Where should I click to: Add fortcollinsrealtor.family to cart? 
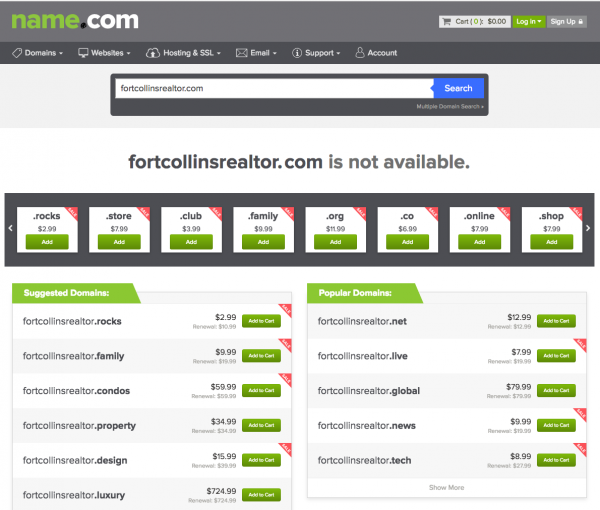pyautogui.click(x=261, y=356)
